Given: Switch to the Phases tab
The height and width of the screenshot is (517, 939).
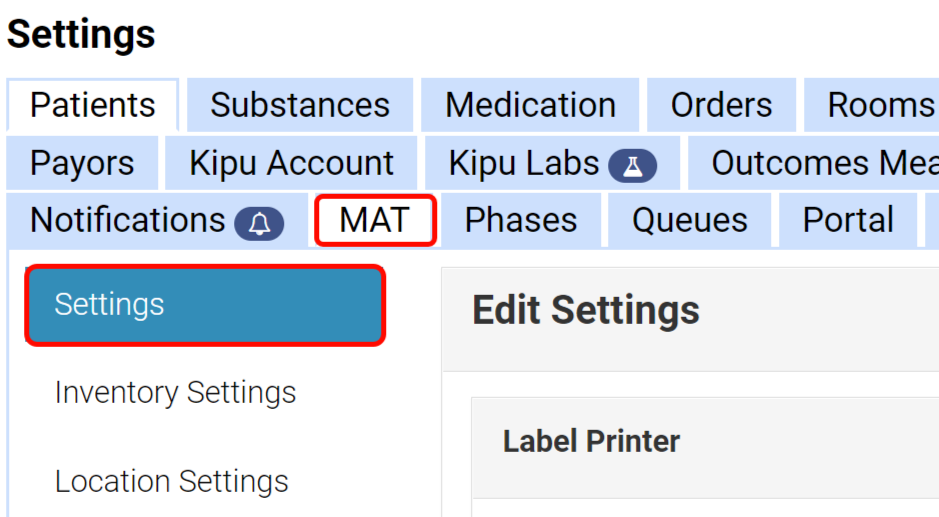Looking at the screenshot, I should 521,220.
